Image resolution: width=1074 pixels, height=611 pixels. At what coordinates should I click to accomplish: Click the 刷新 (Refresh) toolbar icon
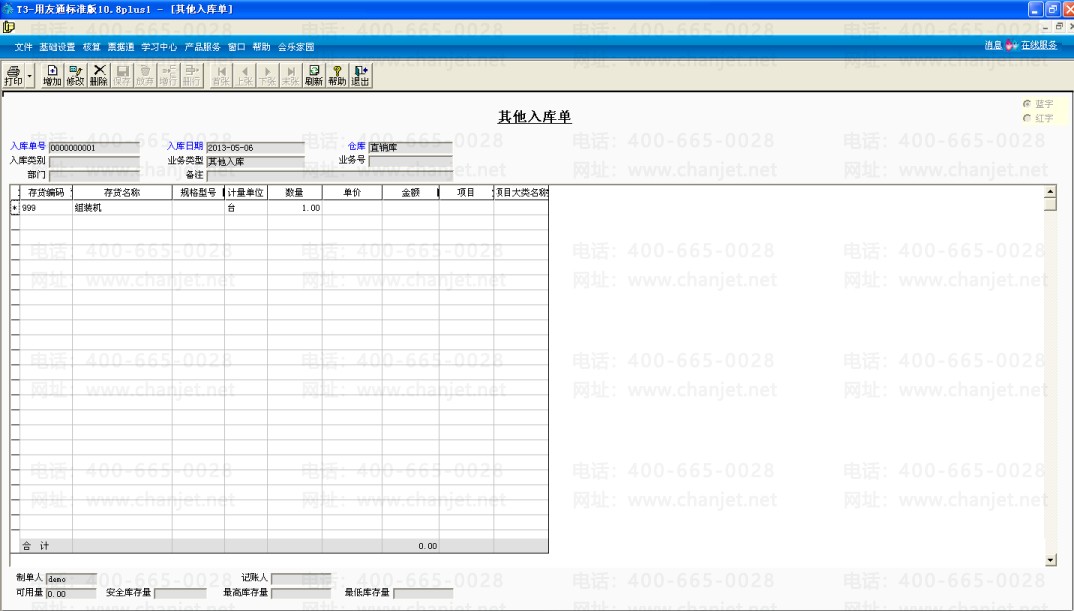point(314,75)
